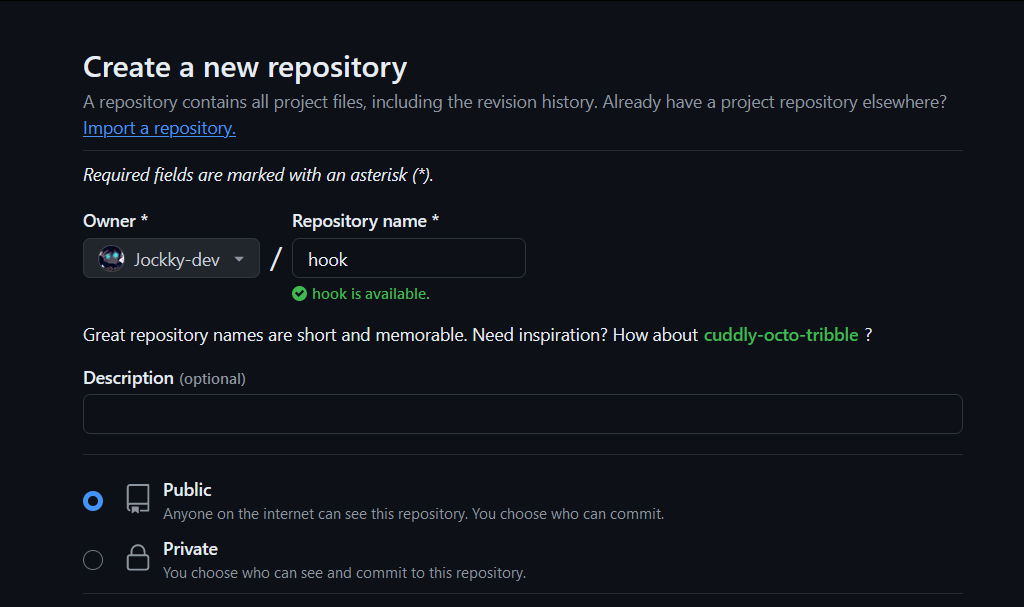The image size is (1024, 607).
Task: Open the Import a repository link
Action: point(159,128)
